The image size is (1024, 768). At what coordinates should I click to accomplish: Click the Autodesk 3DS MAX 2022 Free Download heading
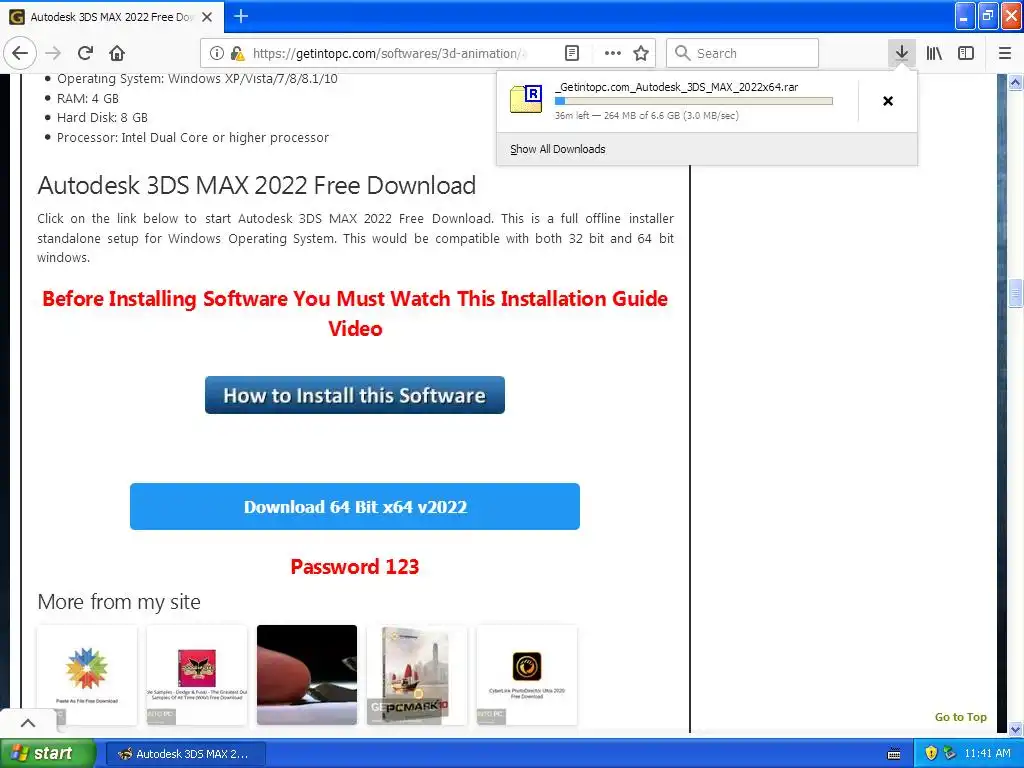coord(257,185)
